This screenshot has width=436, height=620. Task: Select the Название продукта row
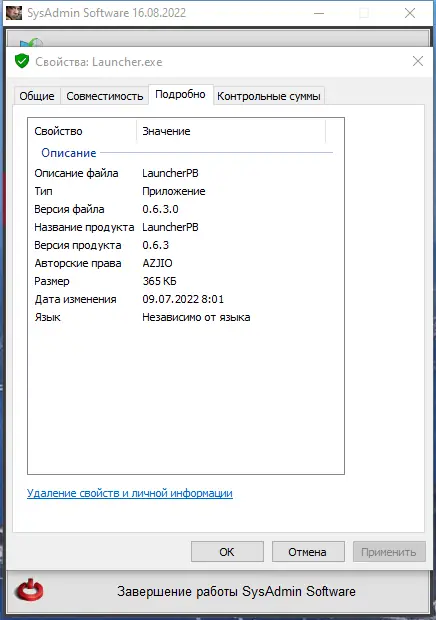(186, 227)
